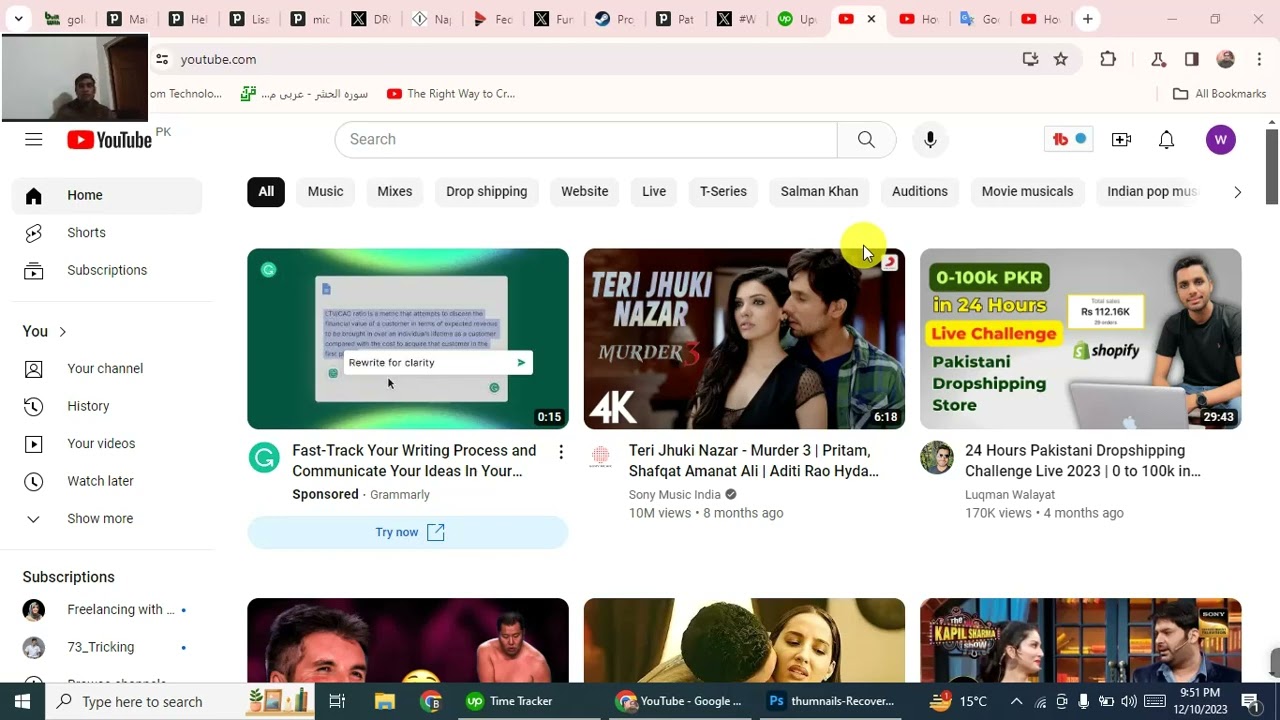The width and height of the screenshot is (1280, 720).
Task: Open Your channel in the sidebar
Action: (107, 369)
